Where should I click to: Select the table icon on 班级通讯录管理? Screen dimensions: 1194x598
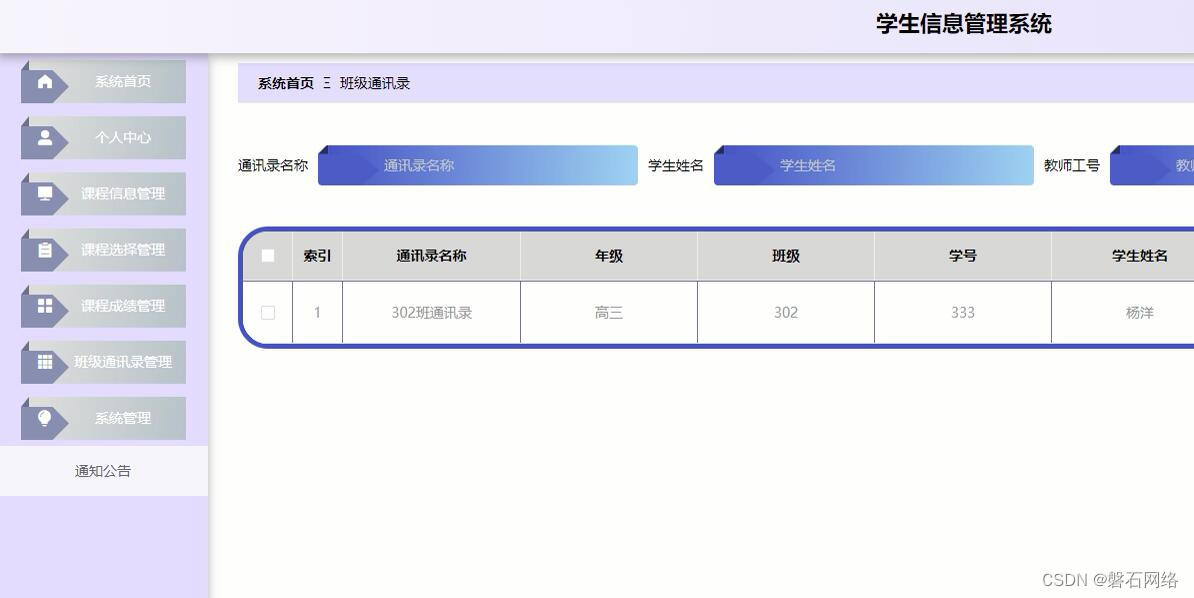click(x=44, y=363)
